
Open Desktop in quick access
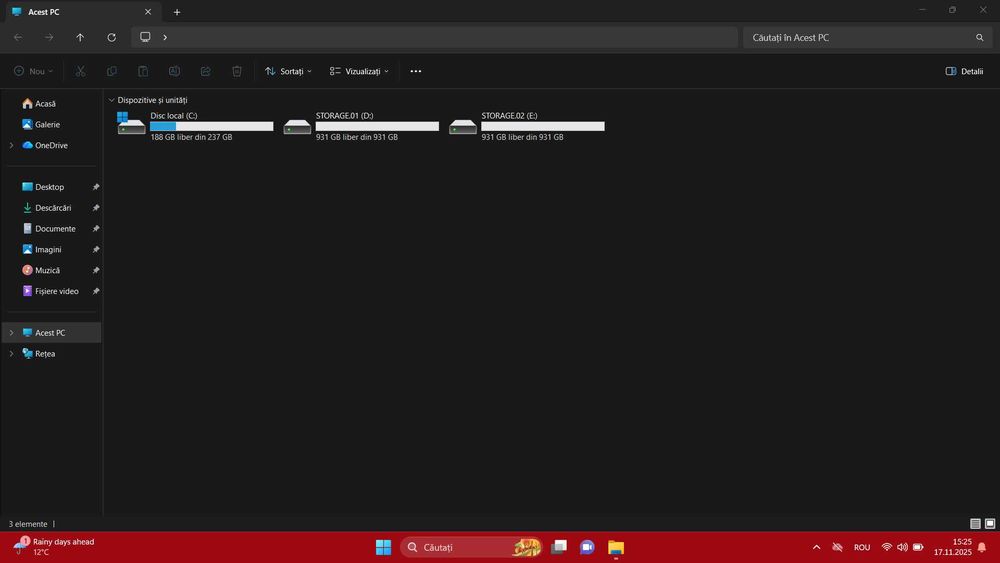[x=51, y=187]
